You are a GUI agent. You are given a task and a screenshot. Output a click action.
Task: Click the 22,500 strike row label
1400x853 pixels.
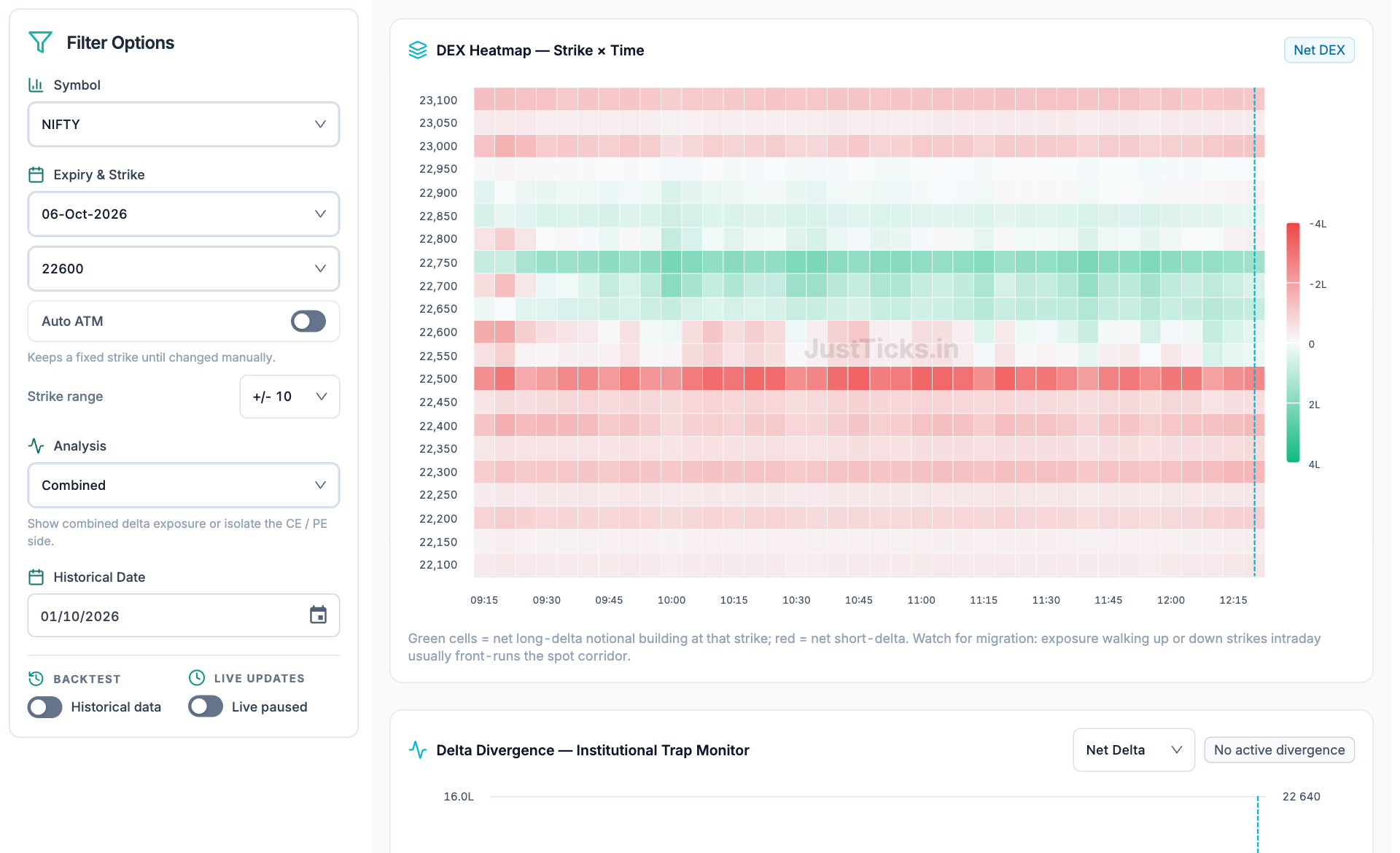438,379
